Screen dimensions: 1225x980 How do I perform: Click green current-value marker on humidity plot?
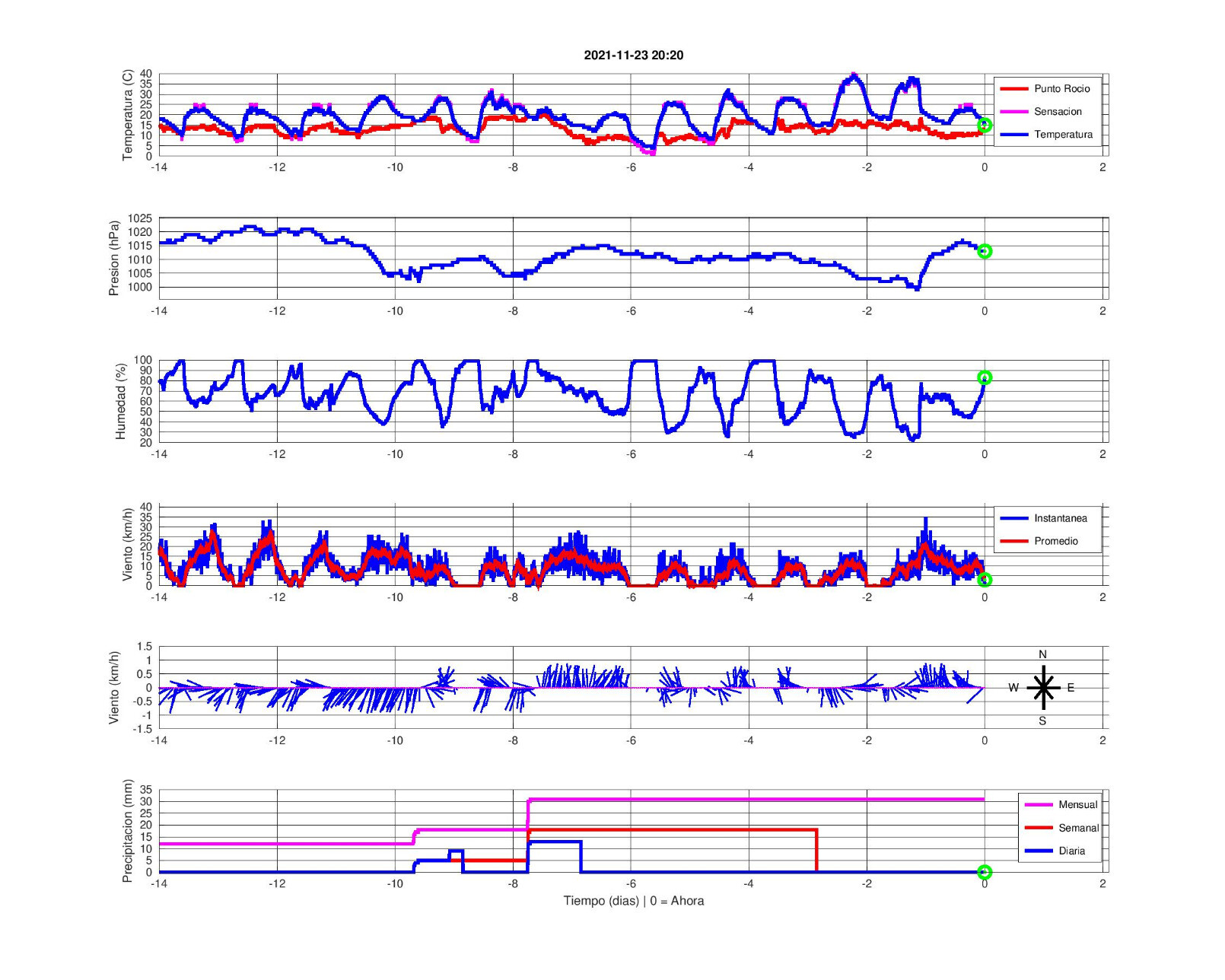point(985,377)
